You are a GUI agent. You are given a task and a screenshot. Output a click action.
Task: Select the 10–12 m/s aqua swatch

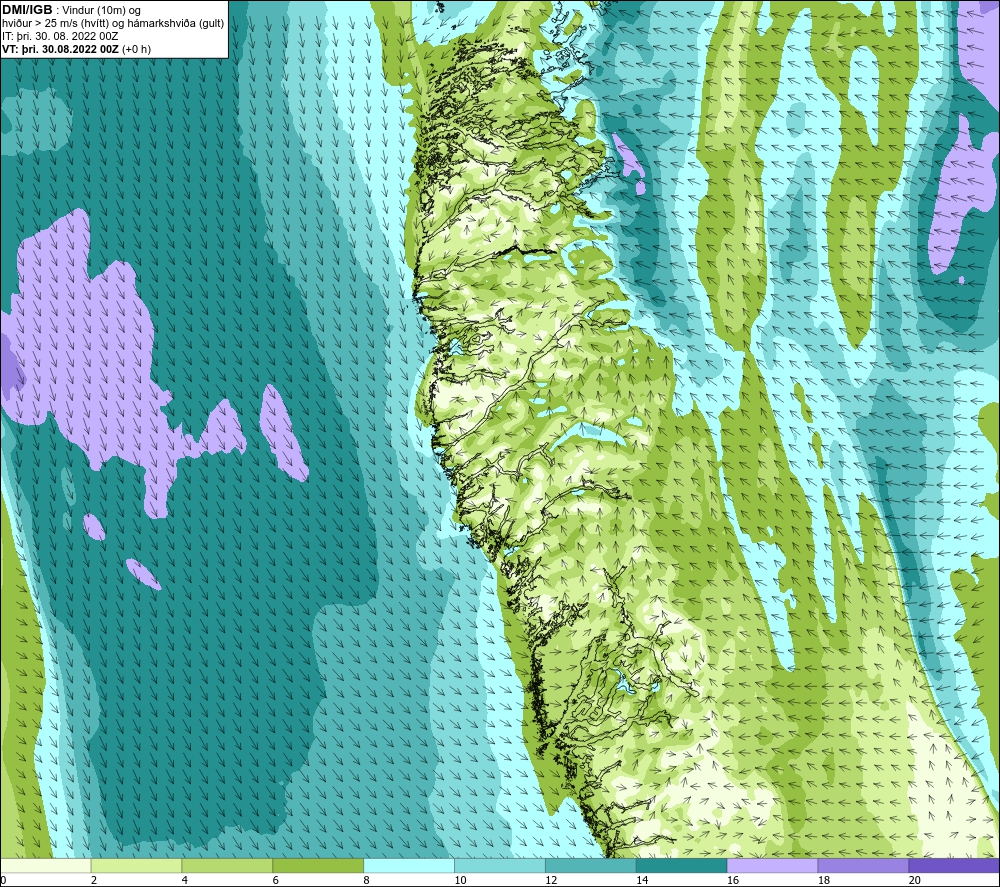pos(500,865)
